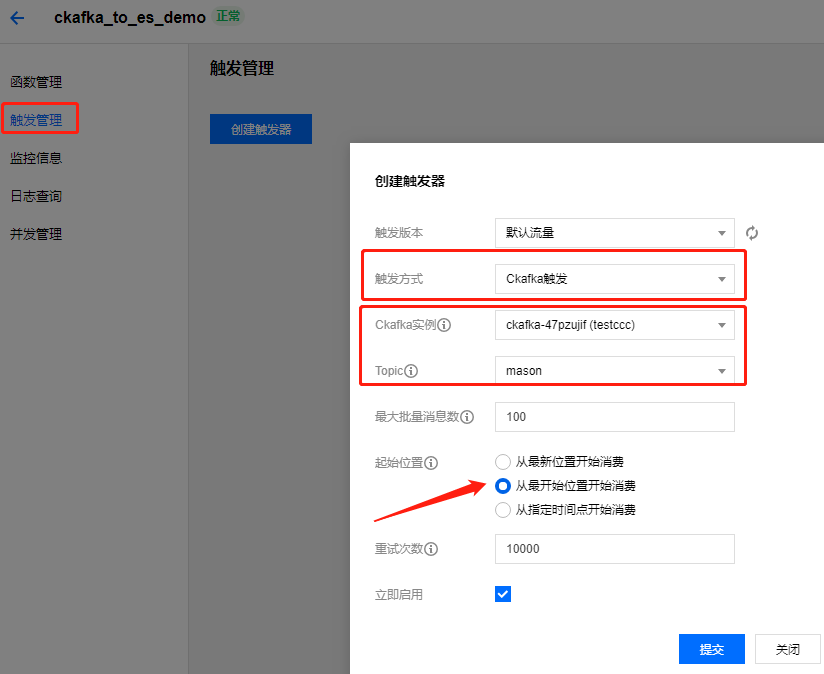
Task: Open the 触发方式 dropdown showing Ckafka触发
Action: (614, 279)
